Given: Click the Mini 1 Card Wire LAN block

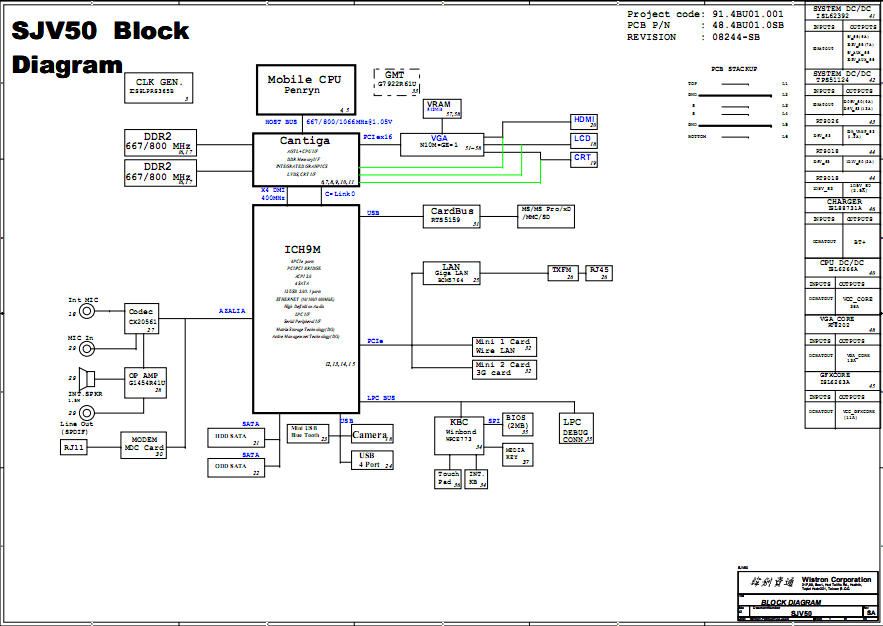Looking at the screenshot, I should (504, 347).
